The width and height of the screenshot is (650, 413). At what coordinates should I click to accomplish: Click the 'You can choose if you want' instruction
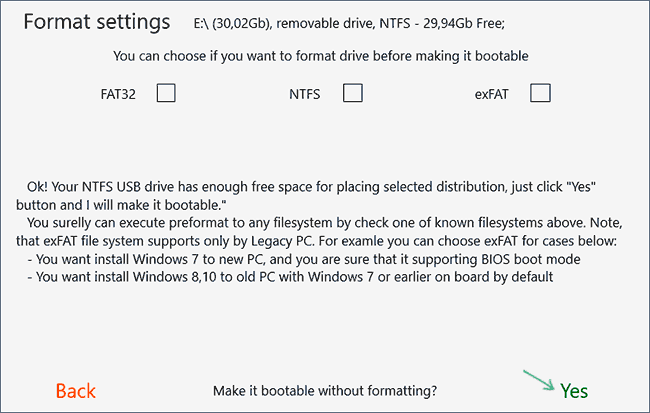(320, 56)
